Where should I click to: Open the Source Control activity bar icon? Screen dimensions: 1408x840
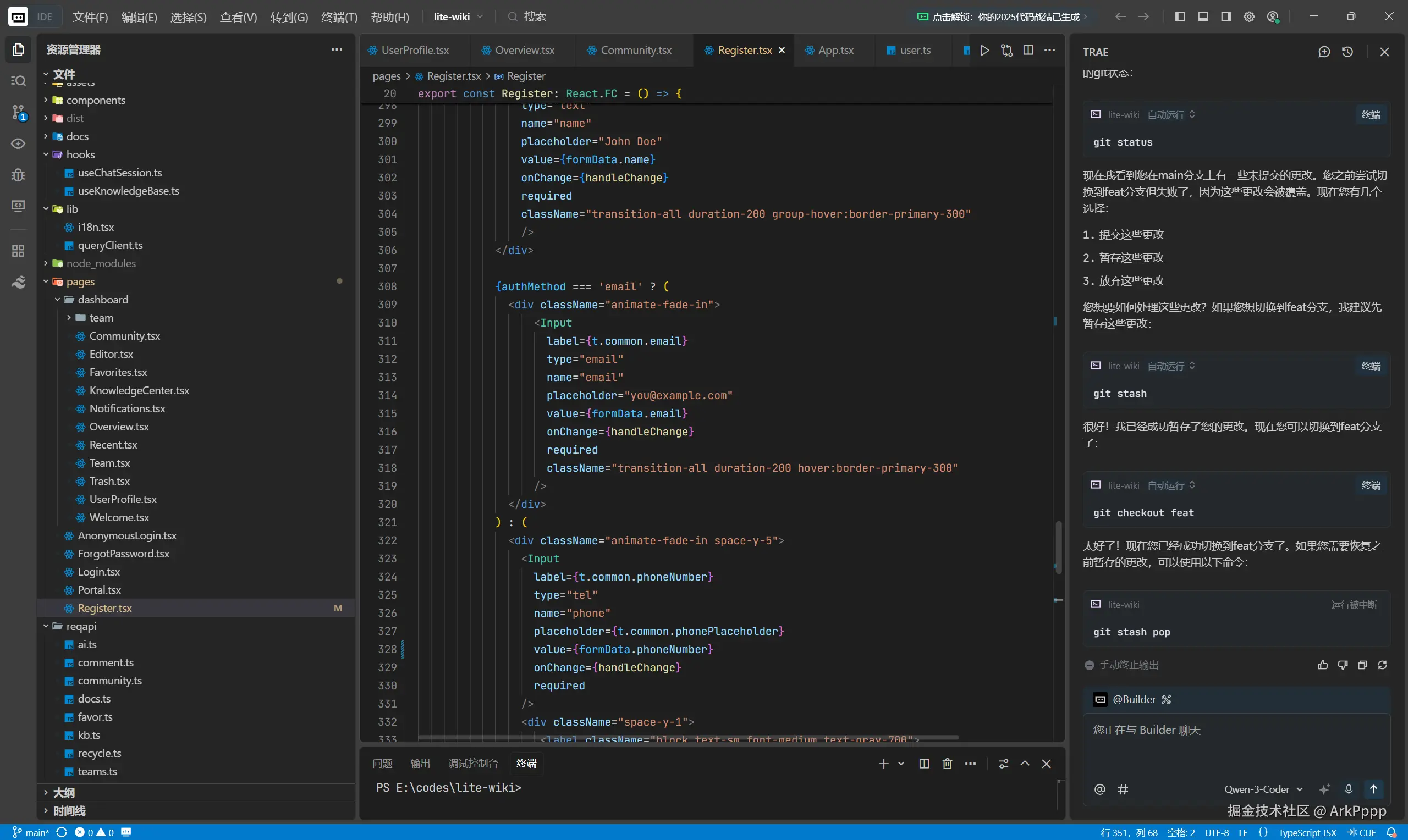coord(18,112)
